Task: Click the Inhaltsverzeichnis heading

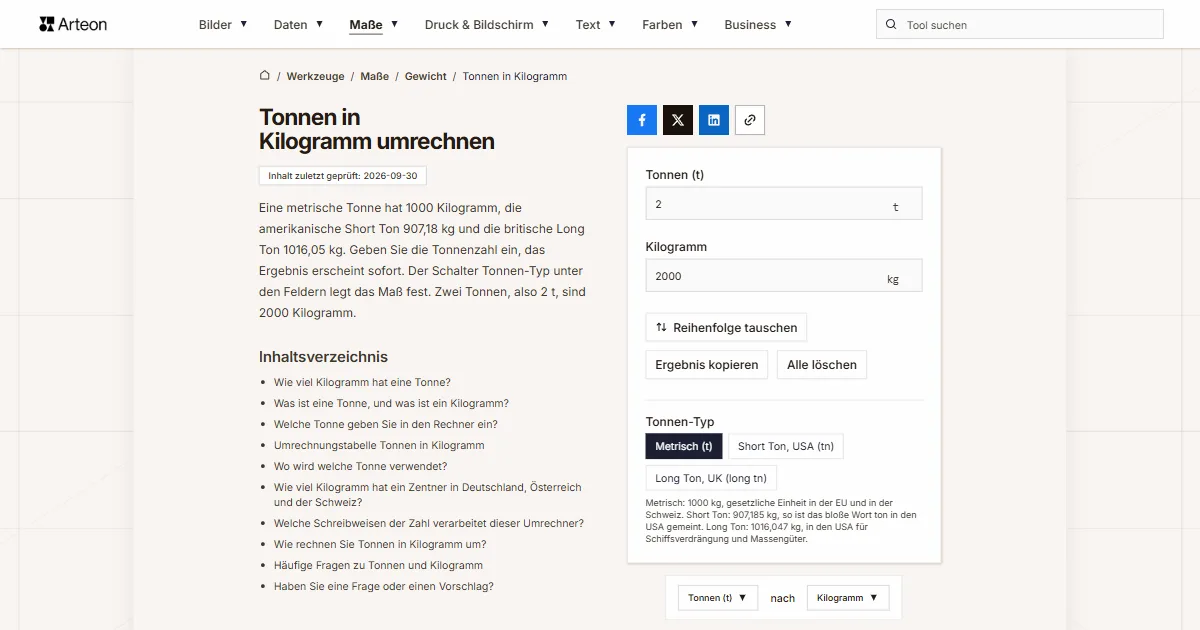Action: point(323,357)
